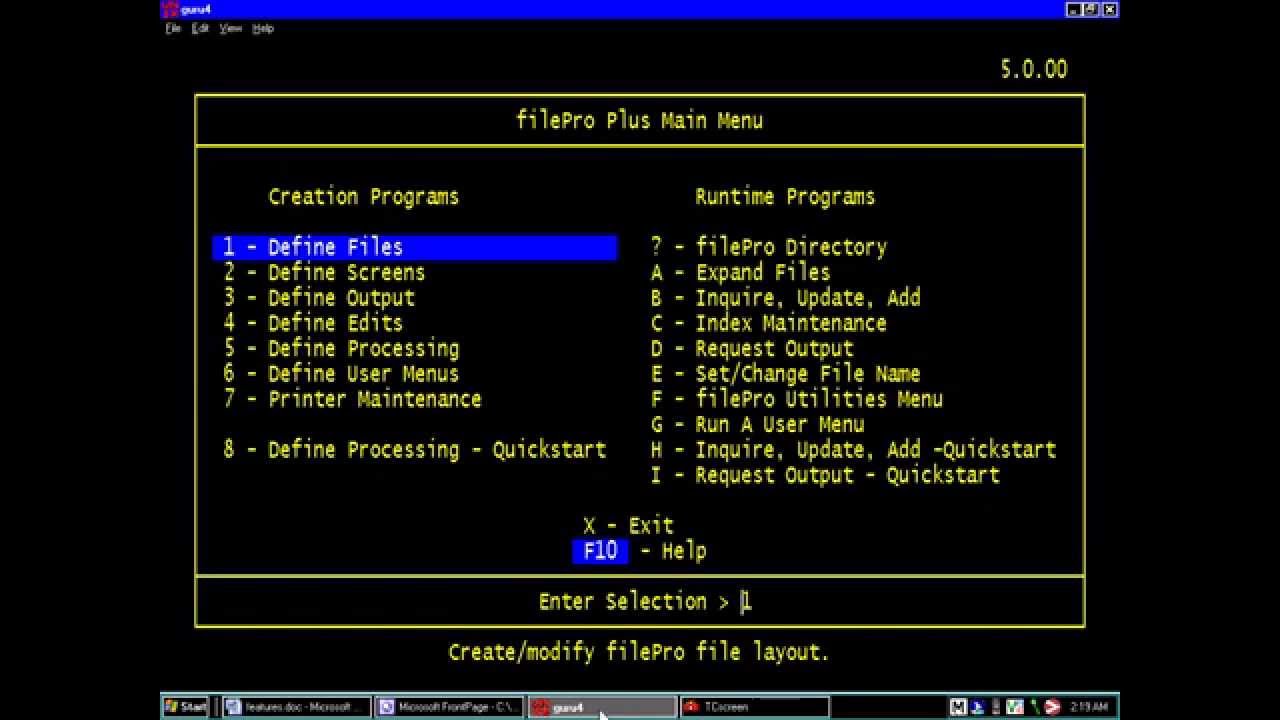Switch to TCscreen taskbar button
This screenshot has width=1280, height=720.
pos(754,707)
